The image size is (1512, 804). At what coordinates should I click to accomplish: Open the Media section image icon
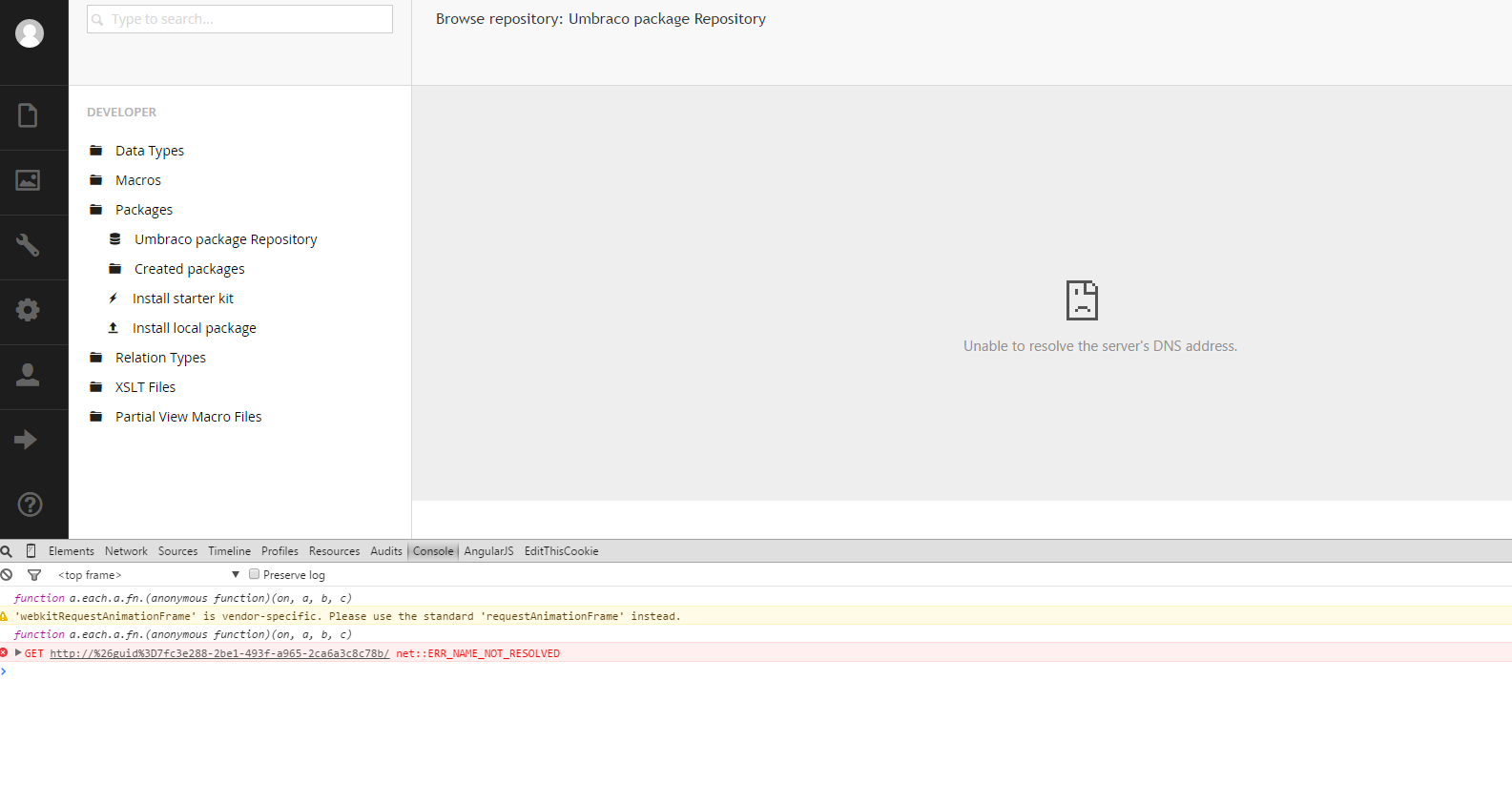click(x=29, y=180)
